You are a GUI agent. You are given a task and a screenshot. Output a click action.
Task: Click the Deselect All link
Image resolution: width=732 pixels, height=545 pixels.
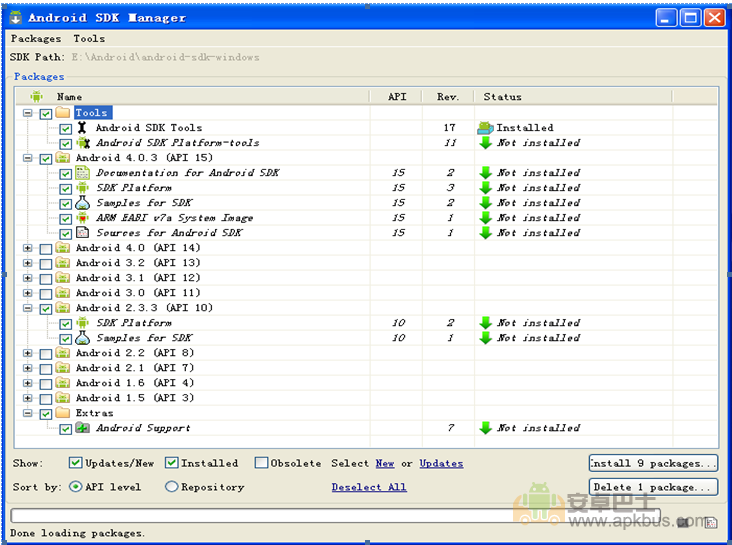coord(369,487)
